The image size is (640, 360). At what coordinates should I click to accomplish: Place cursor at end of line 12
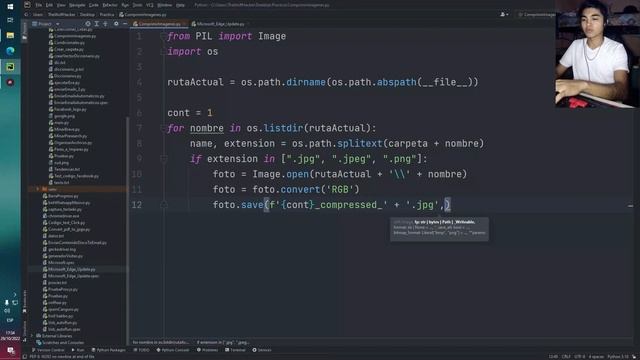click(451, 205)
